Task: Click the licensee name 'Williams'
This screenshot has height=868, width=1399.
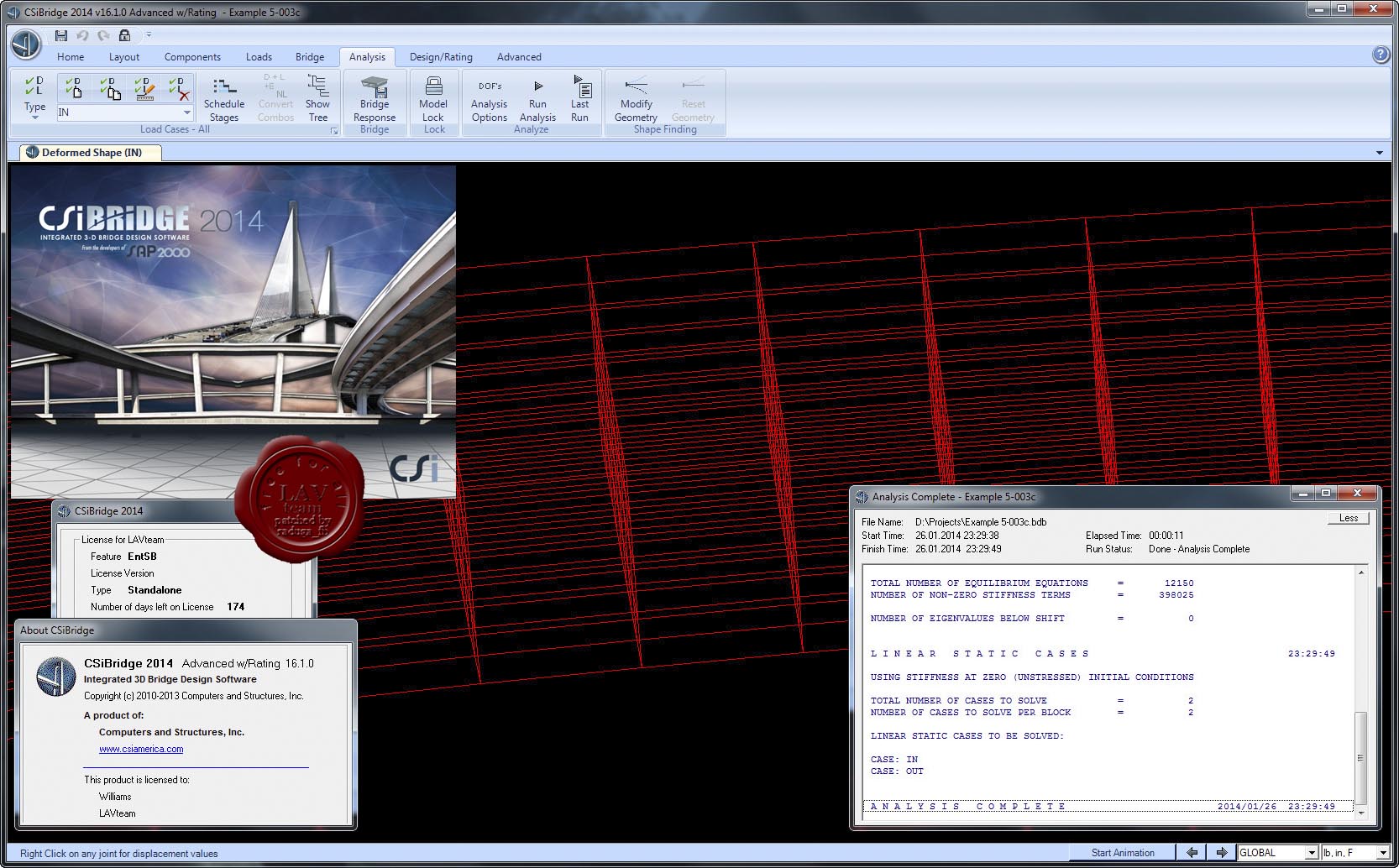Action: pos(115,797)
